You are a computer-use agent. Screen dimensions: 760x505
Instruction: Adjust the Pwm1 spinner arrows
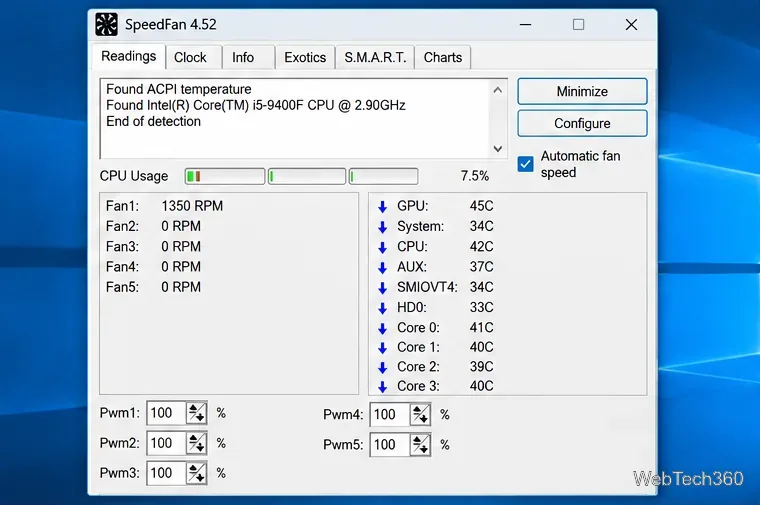pos(197,413)
